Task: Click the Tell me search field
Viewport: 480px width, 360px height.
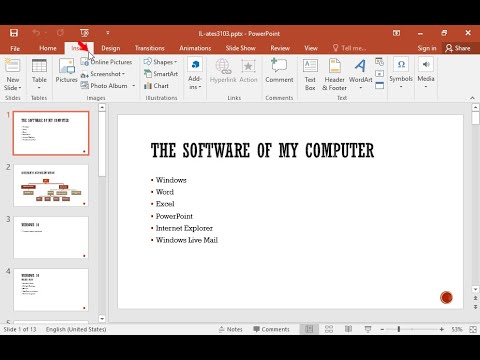Action: tap(350, 48)
